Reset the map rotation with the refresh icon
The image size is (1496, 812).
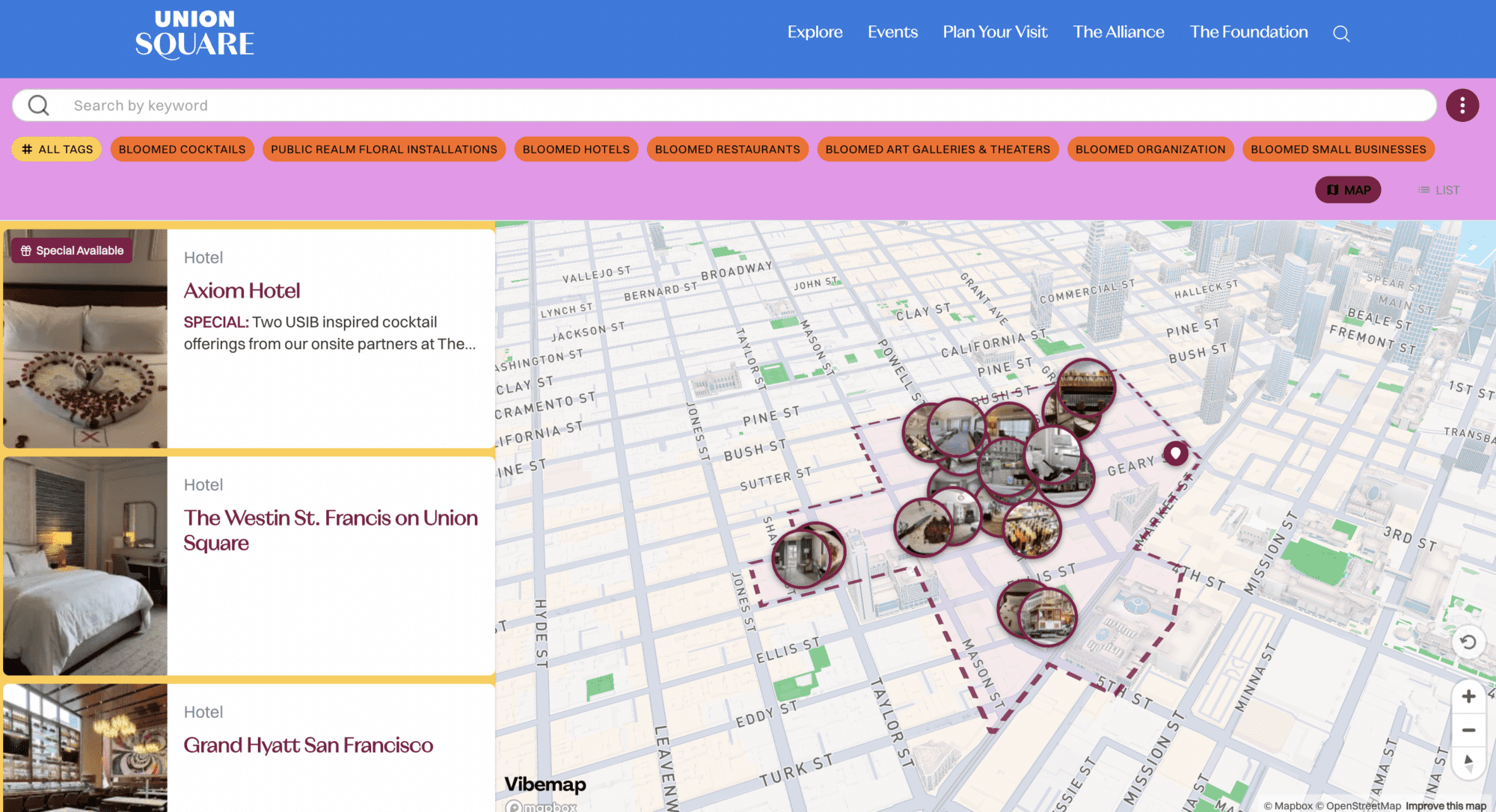1468,642
